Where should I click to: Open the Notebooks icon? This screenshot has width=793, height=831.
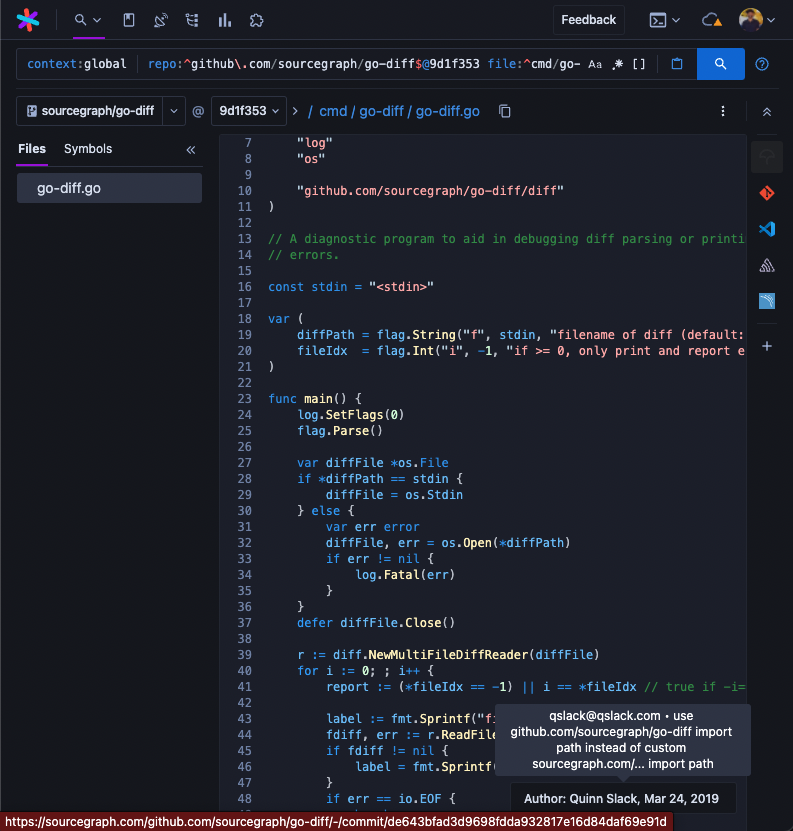(x=129, y=20)
